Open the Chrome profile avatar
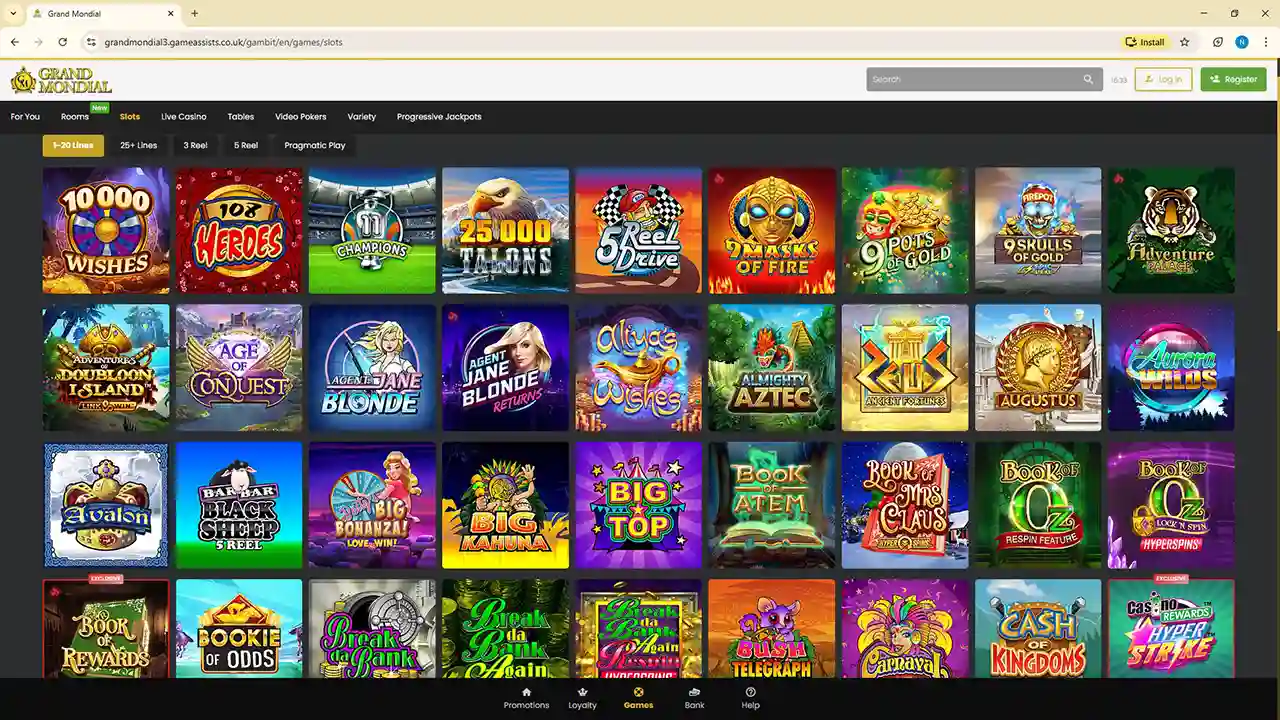The image size is (1280, 720). 1242,42
